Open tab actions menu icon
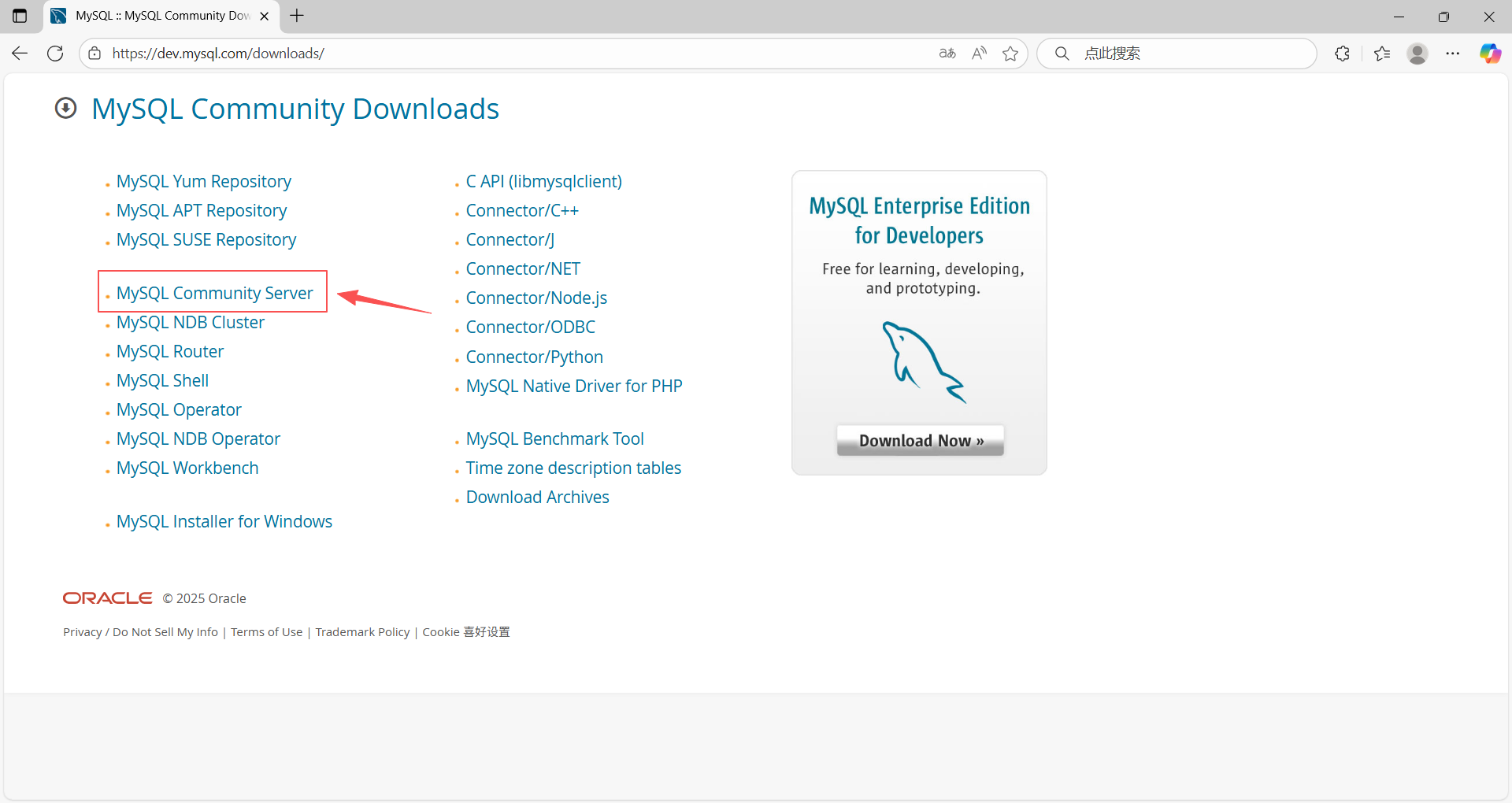Screen dimensions: 1512x803 pyautogui.click(x=20, y=16)
